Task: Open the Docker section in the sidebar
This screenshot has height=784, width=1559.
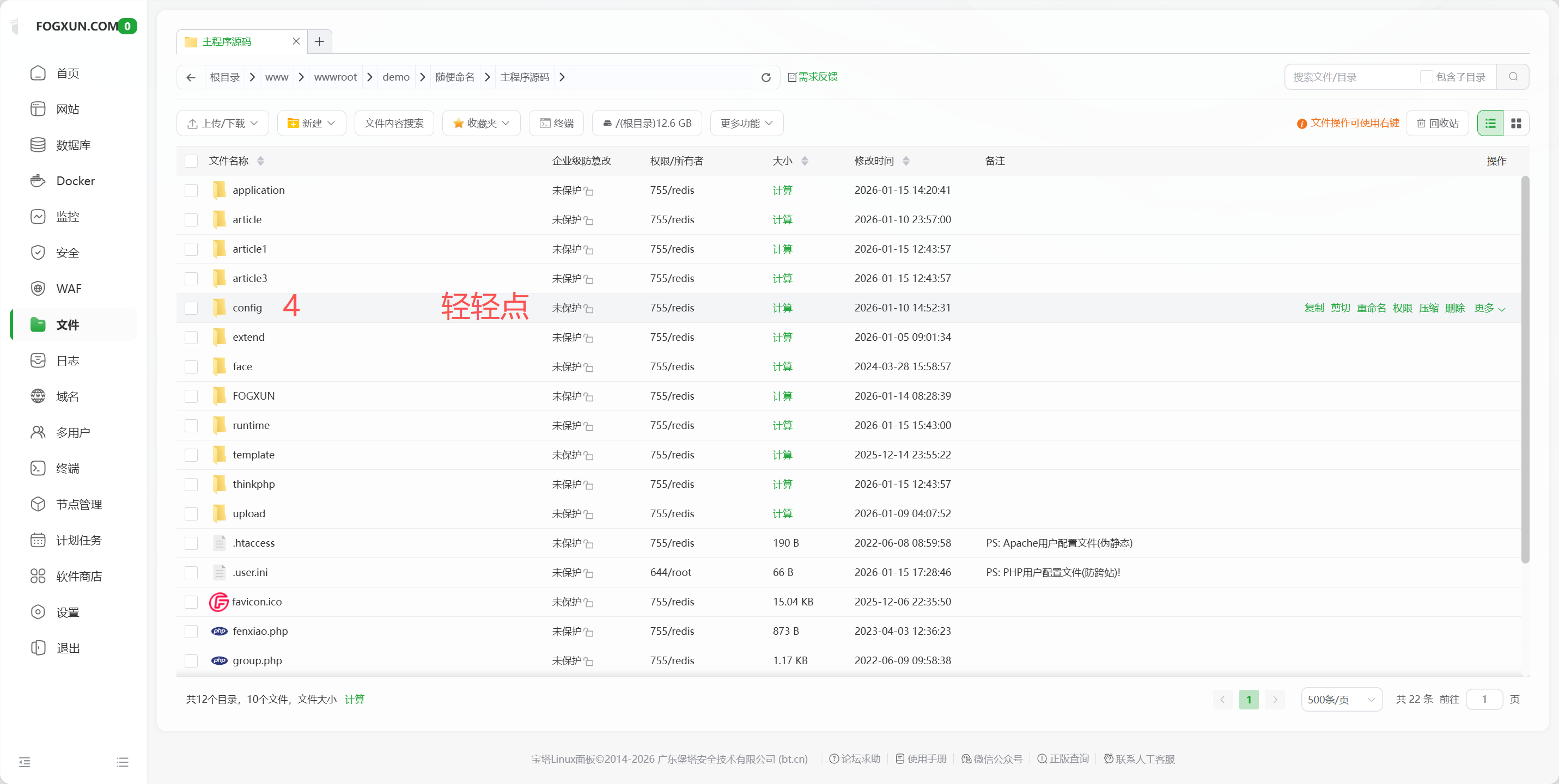Action: click(75, 180)
